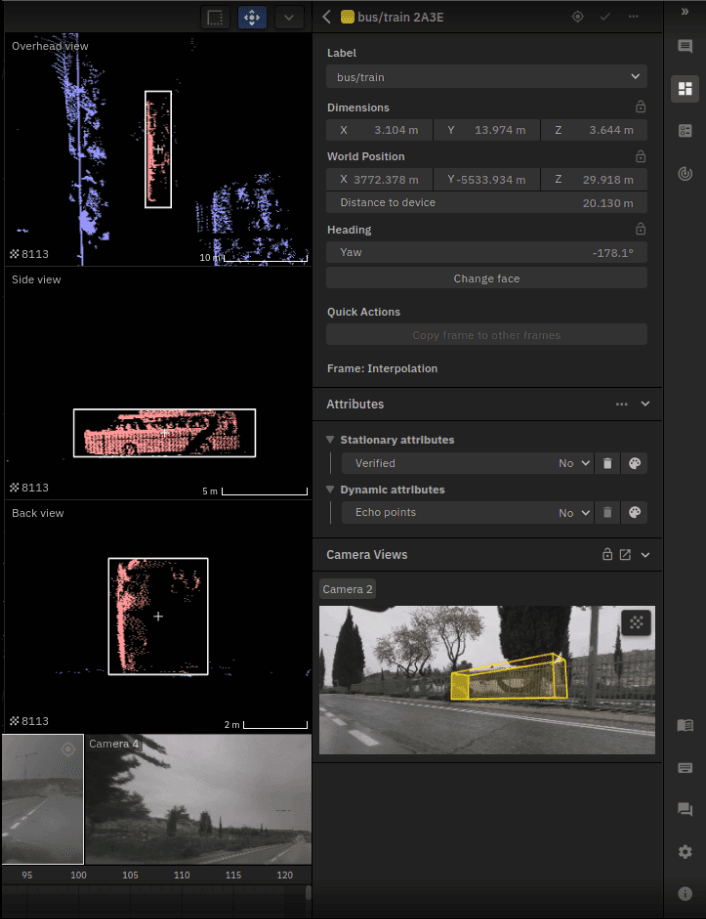Toggle the Heading lock icon
706x919 pixels.
coord(640,229)
